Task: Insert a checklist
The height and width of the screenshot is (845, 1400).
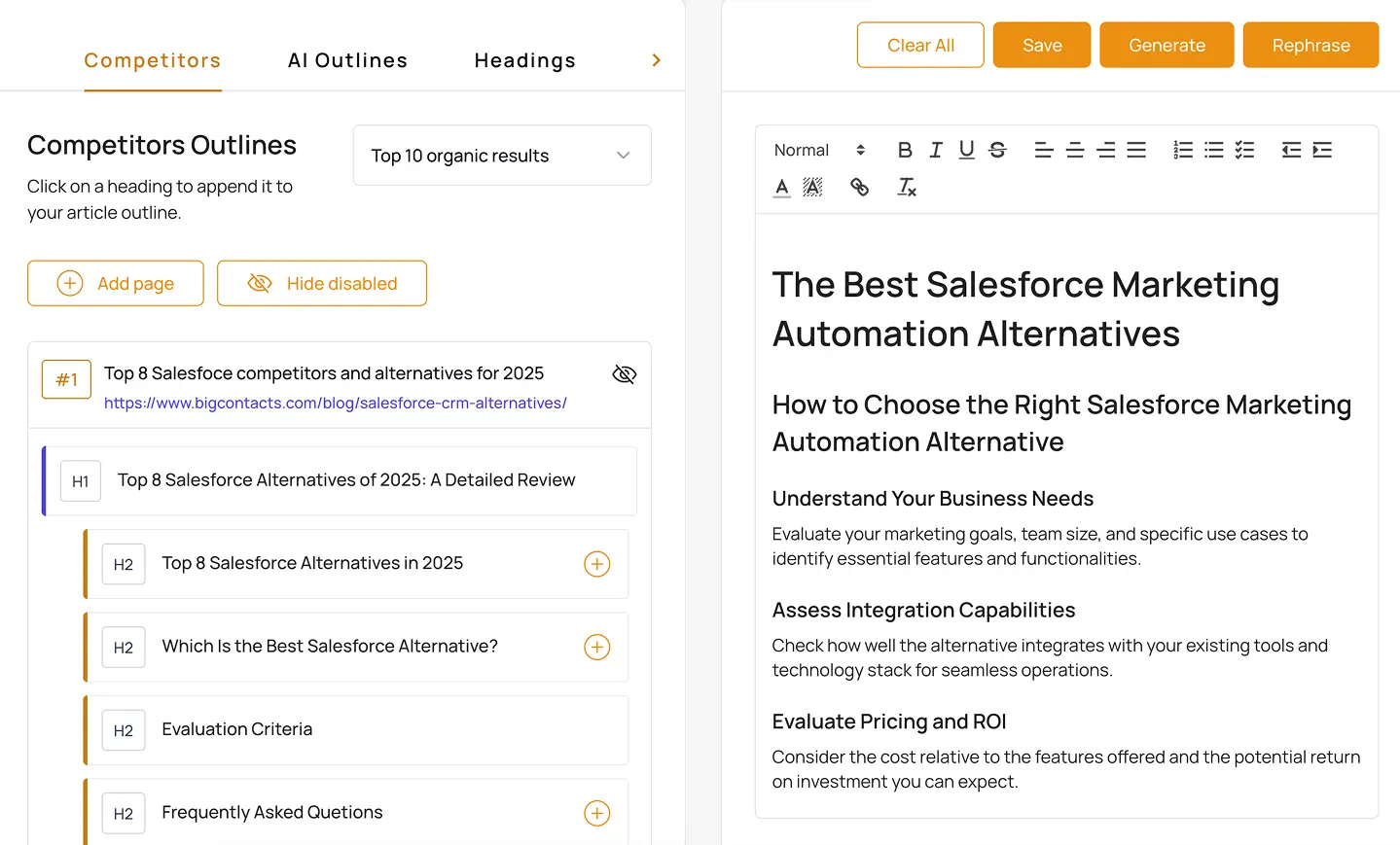Action: point(1244,150)
